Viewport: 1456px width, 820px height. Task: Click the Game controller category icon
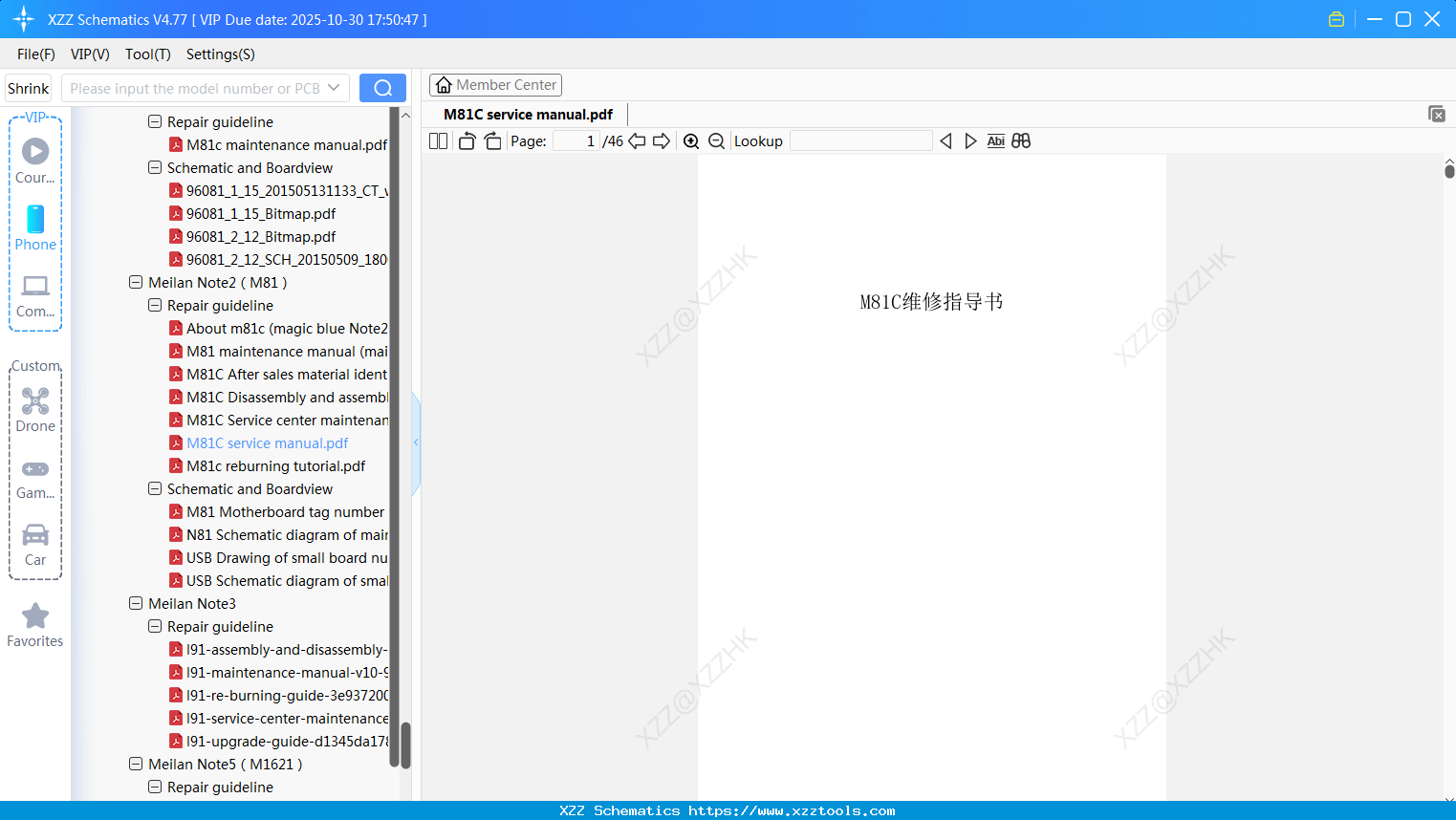click(35, 476)
